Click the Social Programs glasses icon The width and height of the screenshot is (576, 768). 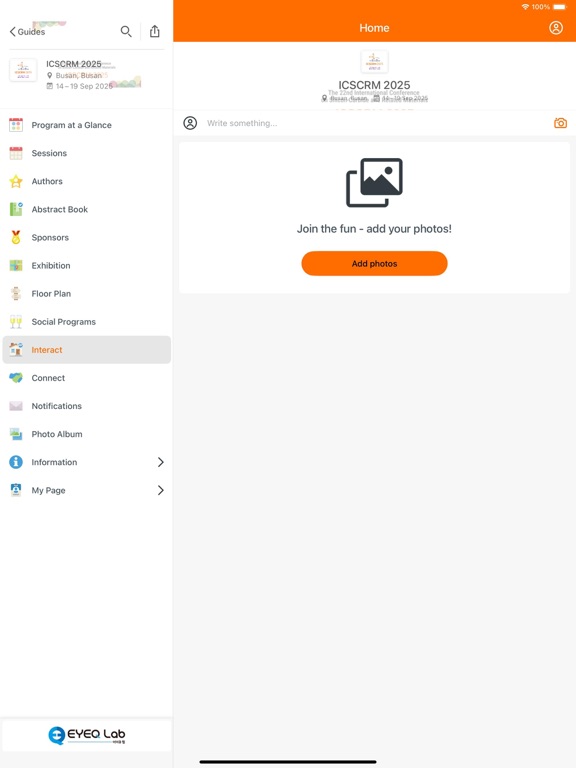[x=16, y=322]
